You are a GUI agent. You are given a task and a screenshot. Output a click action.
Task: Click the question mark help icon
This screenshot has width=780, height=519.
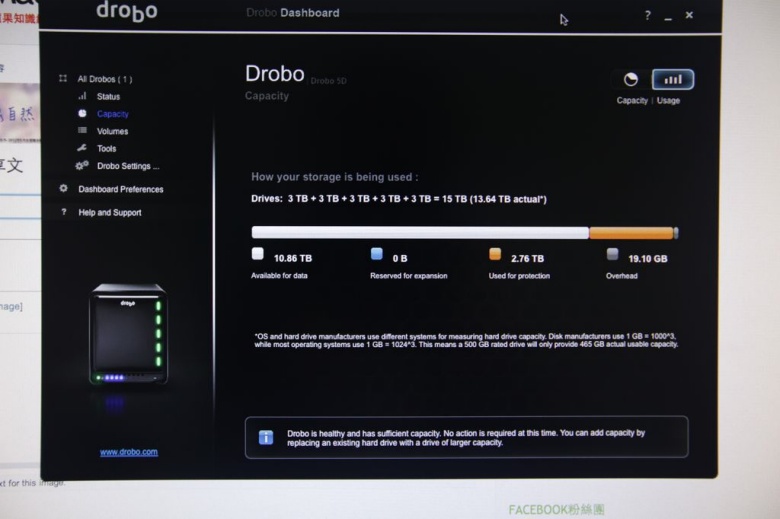click(647, 15)
